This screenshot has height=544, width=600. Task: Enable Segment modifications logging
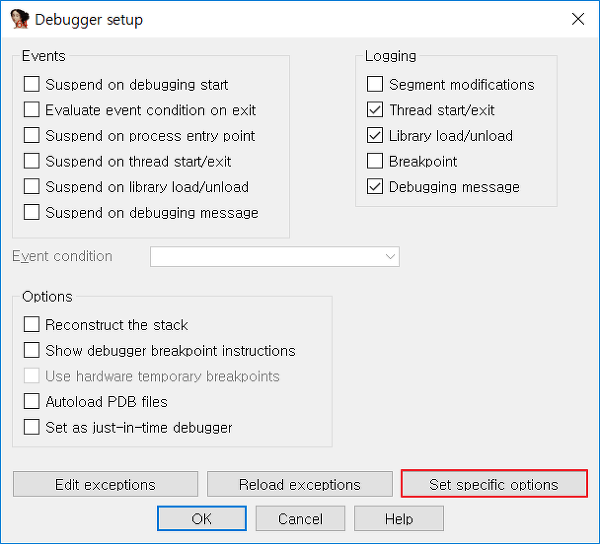tap(375, 84)
